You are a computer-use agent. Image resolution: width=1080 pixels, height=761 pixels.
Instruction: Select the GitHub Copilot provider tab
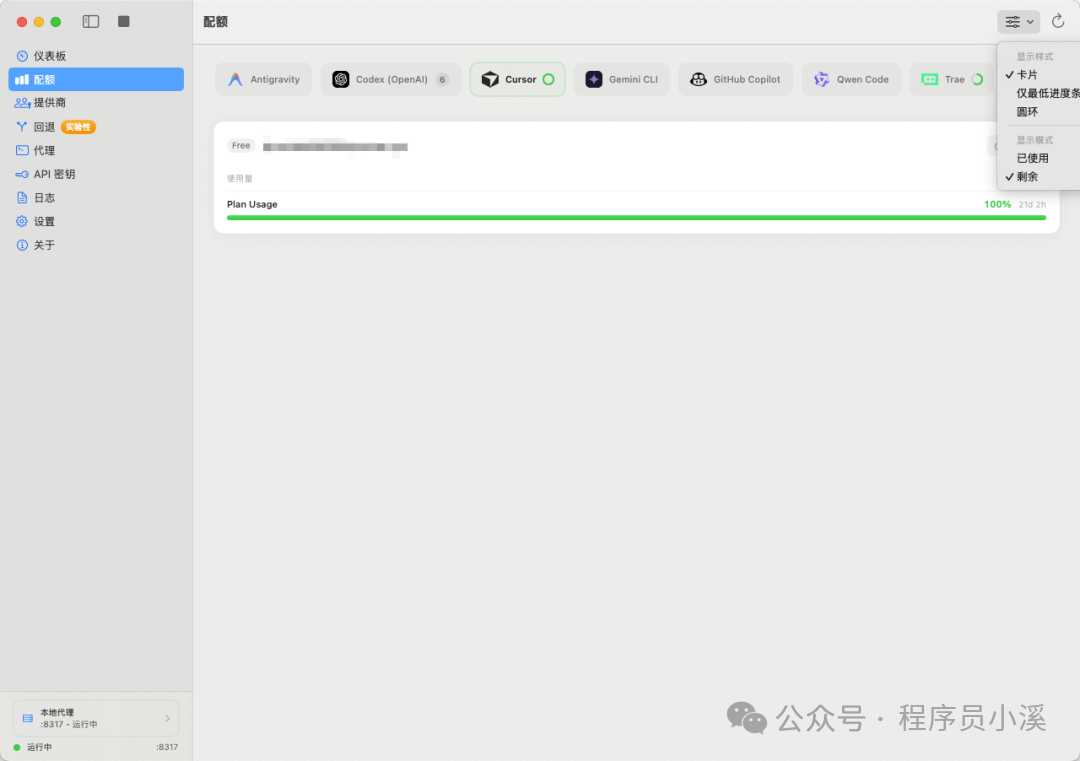[x=736, y=79]
